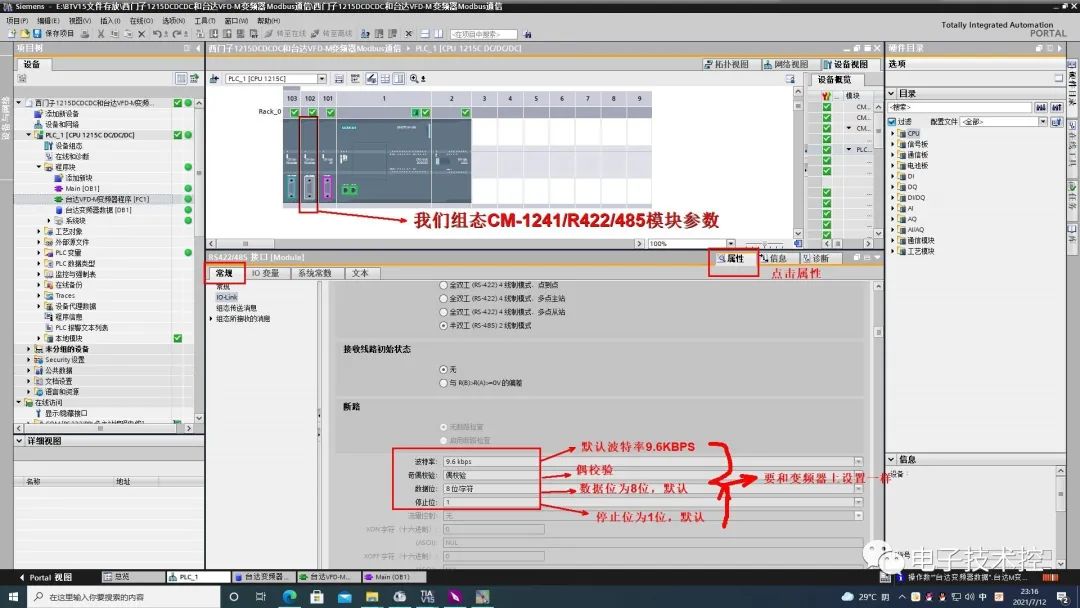Click the catalog profile settings icon

click(1057, 122)
